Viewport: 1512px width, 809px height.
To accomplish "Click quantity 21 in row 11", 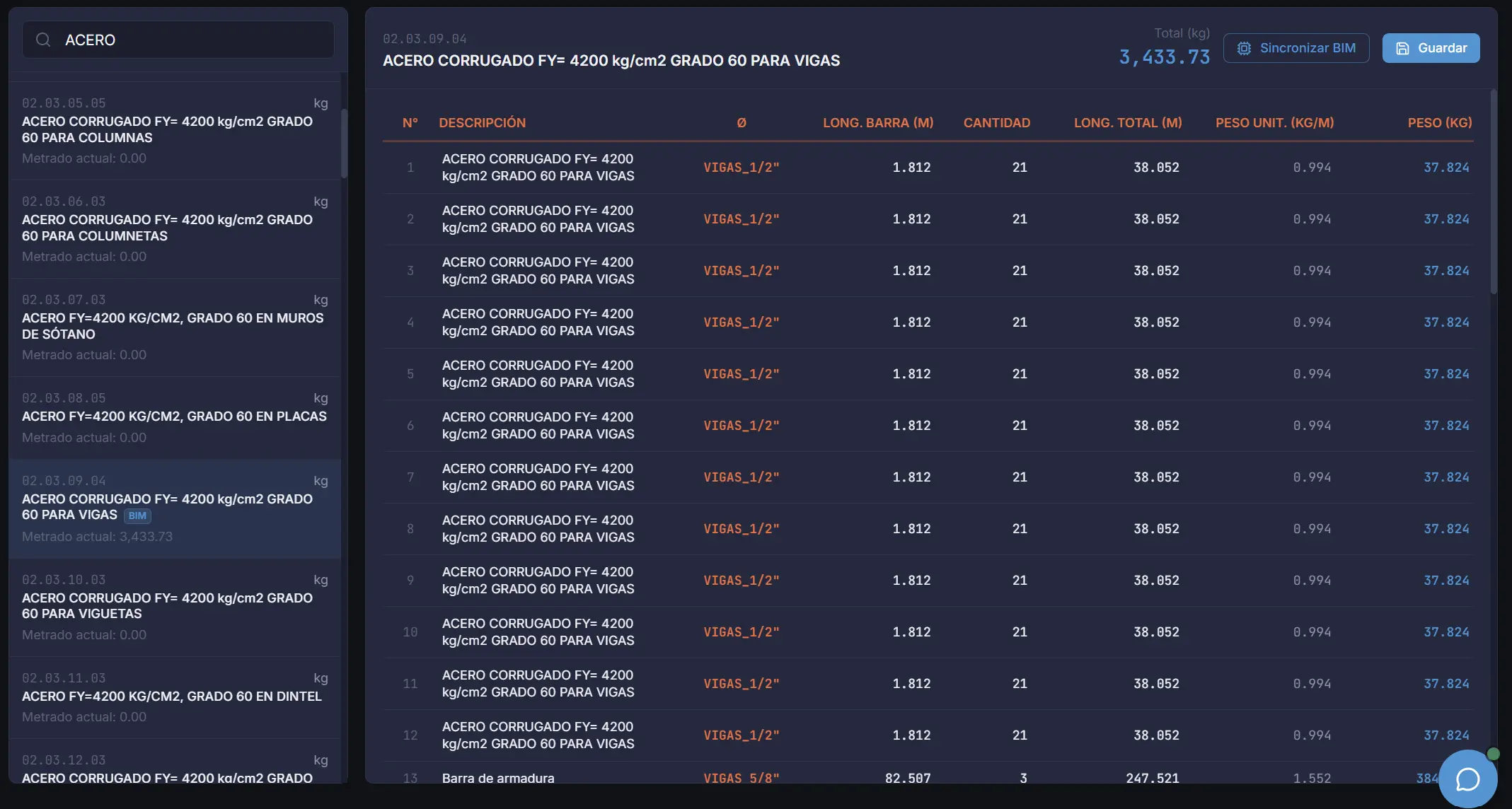I will pos(1020,684).
